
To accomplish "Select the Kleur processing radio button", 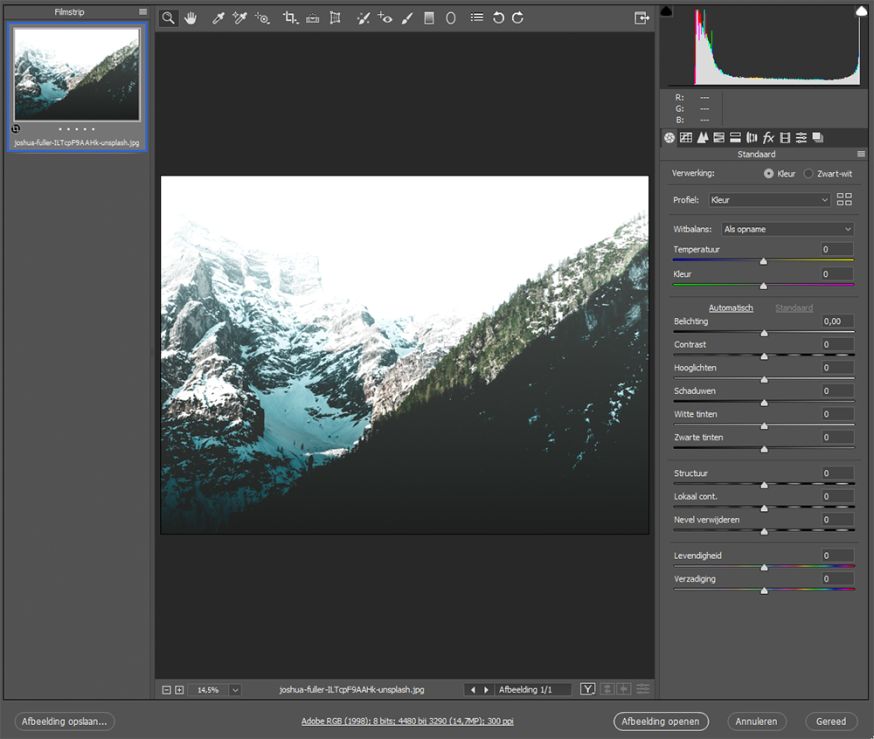I will point(769,174).
